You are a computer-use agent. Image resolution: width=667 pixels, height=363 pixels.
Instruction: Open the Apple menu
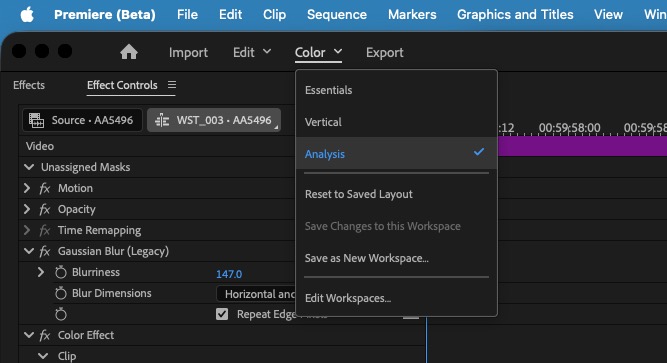coord(27,14)
